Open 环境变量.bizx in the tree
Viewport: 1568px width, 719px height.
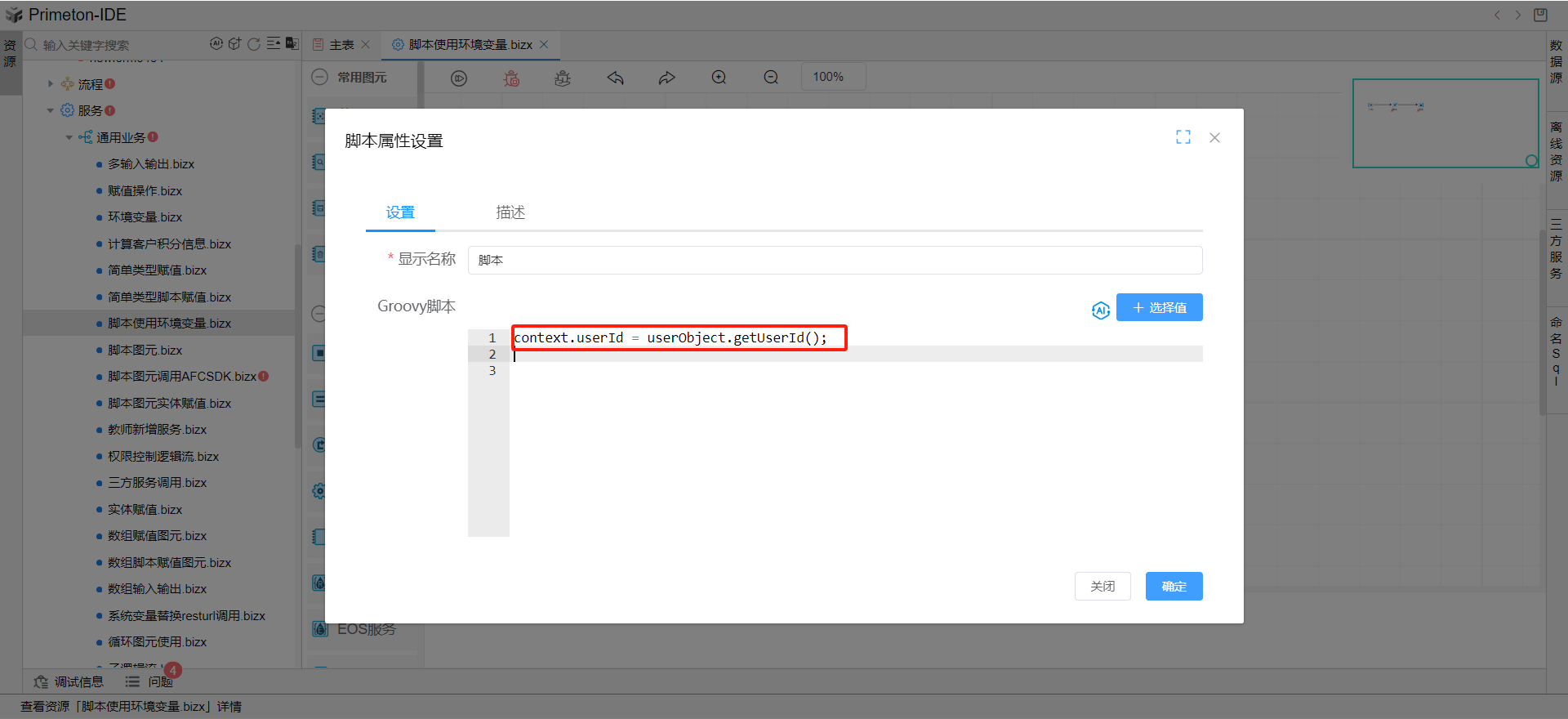pos(145,217)
